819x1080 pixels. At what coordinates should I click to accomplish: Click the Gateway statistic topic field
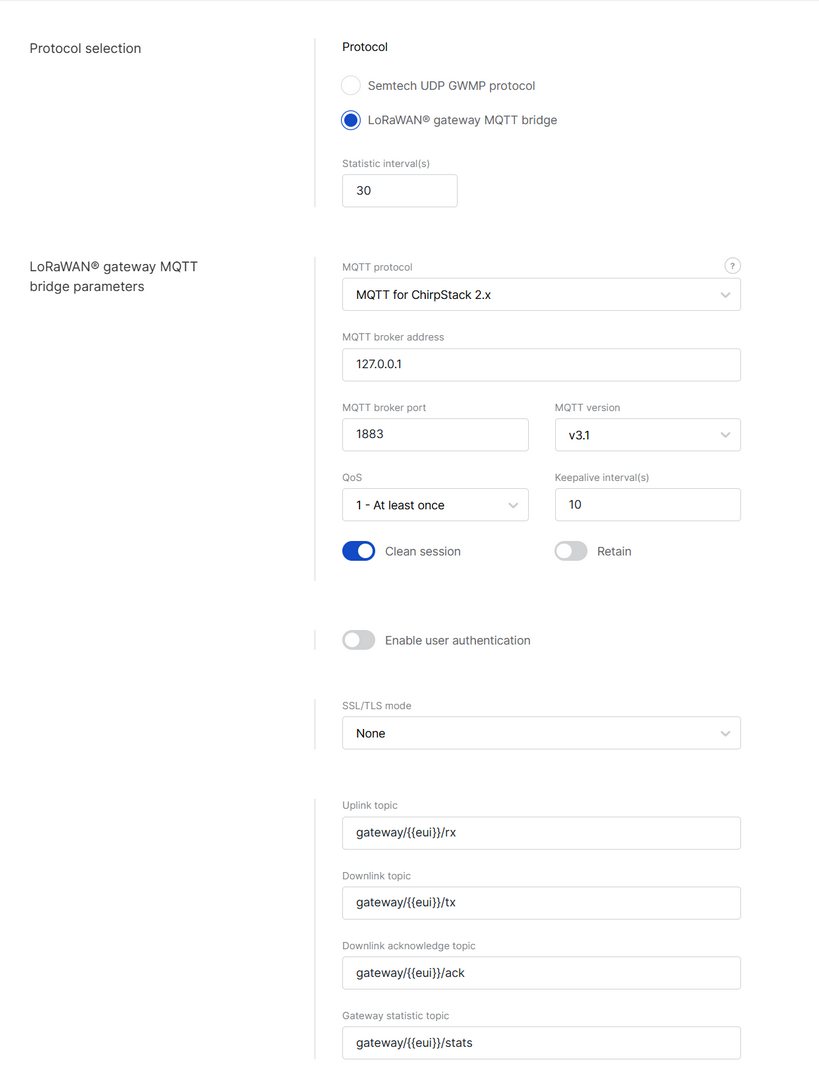pos(541,1042)
